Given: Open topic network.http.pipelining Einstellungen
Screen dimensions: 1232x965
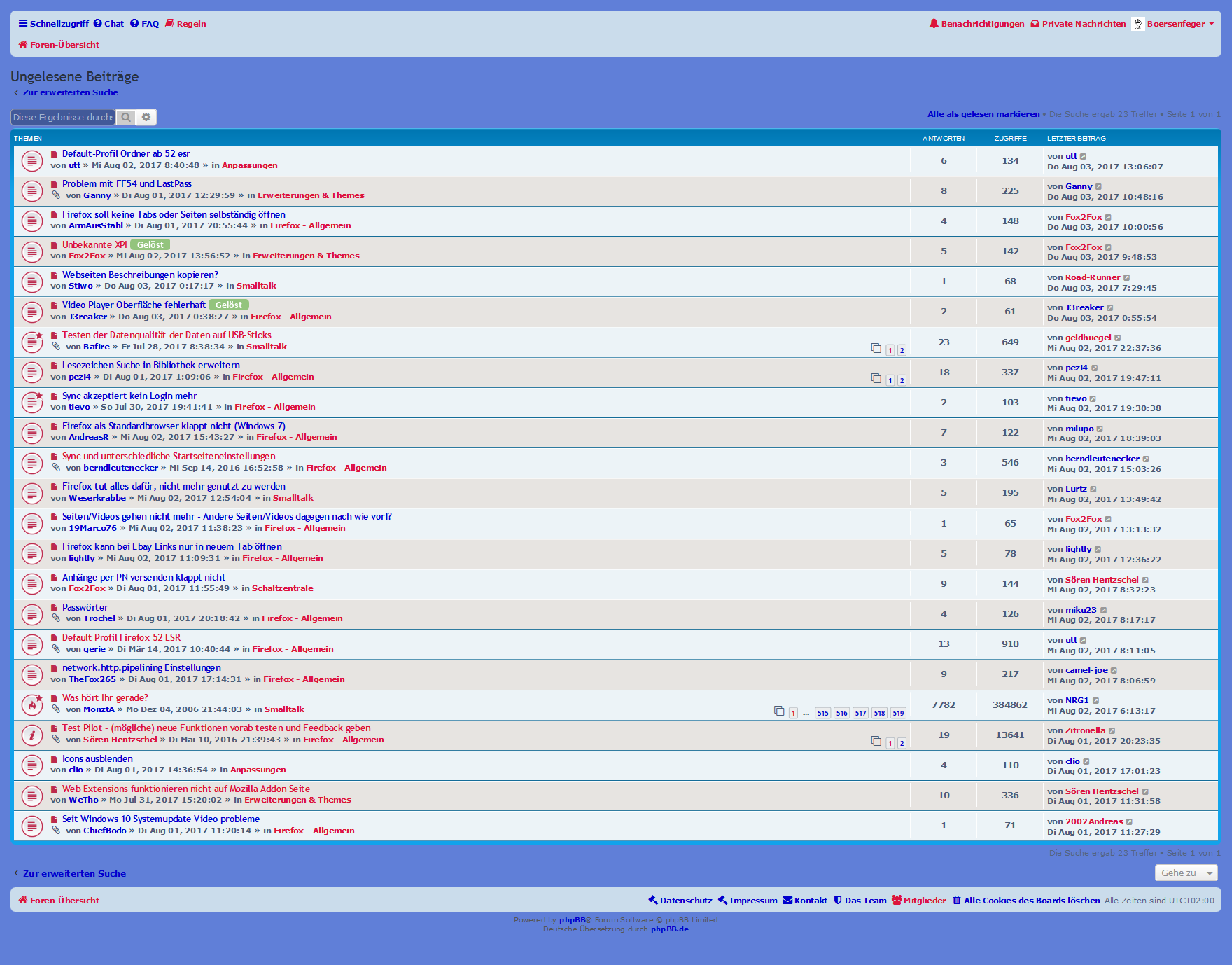Looking at the screenshot, I should pos(141,668).
